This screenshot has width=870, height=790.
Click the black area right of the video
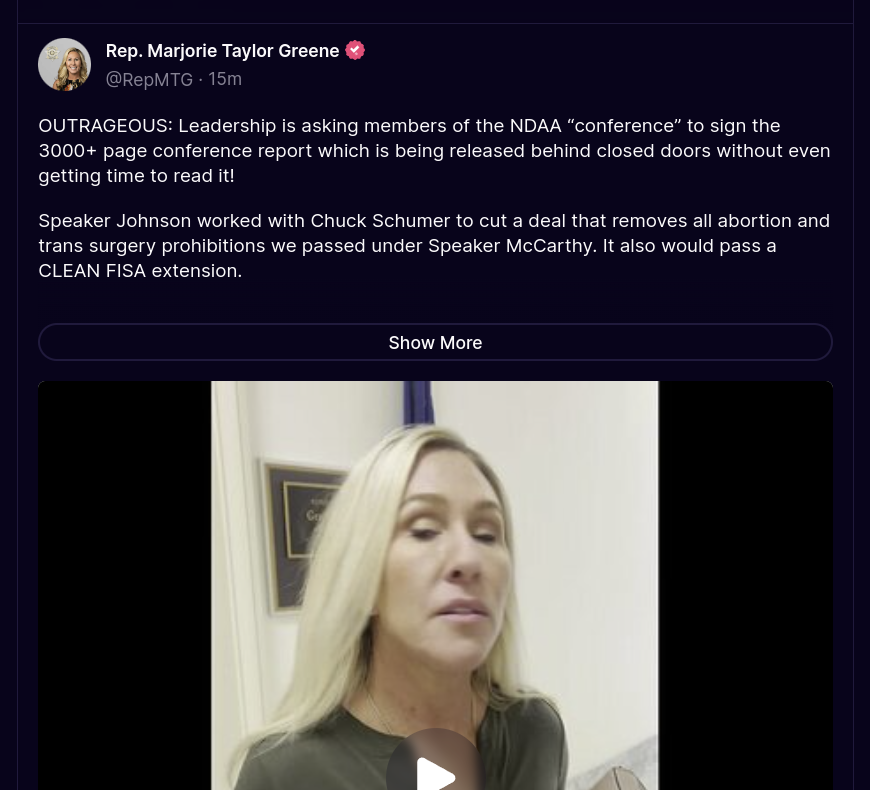pos(745,585)
